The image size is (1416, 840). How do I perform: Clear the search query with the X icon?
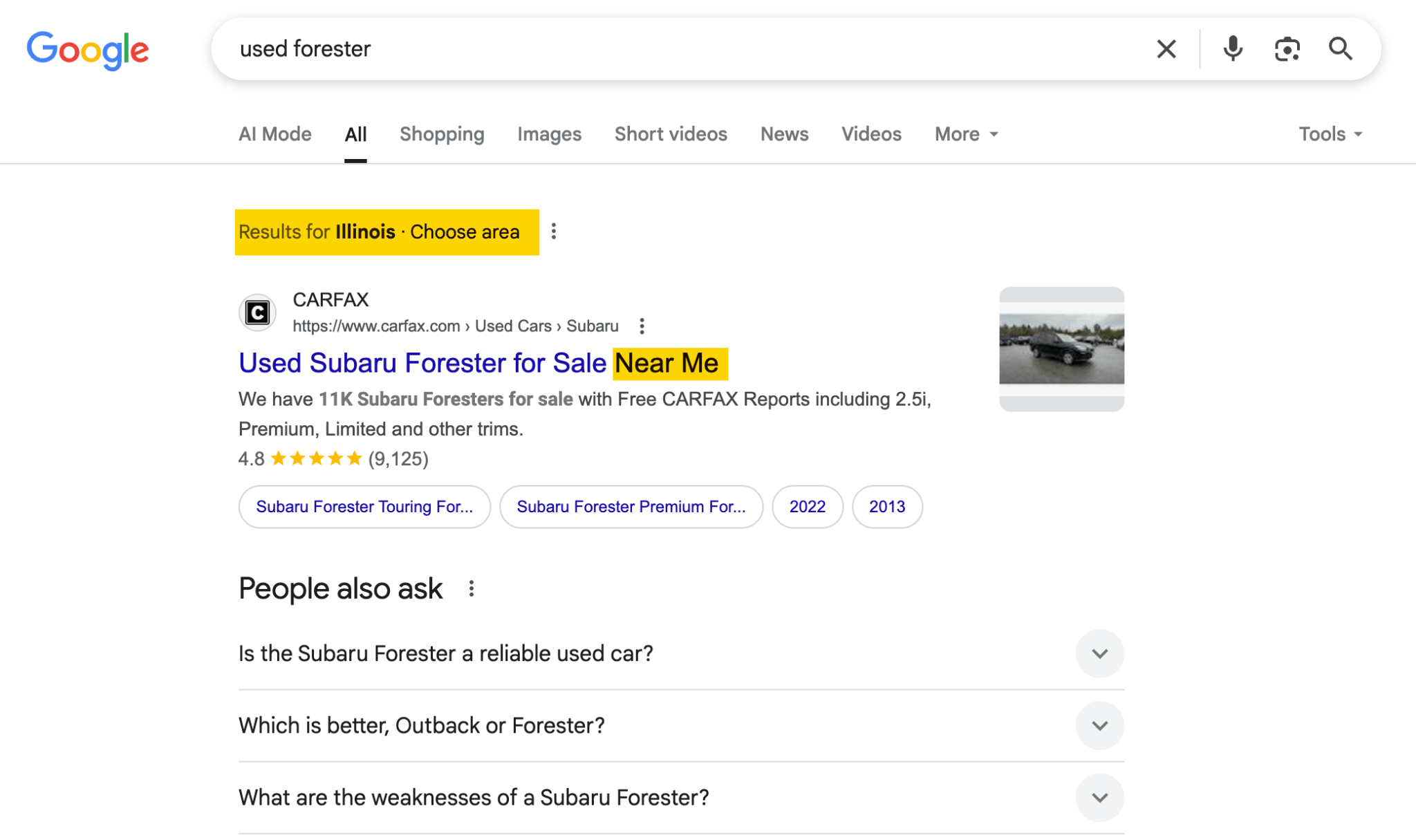(1166, 48)
